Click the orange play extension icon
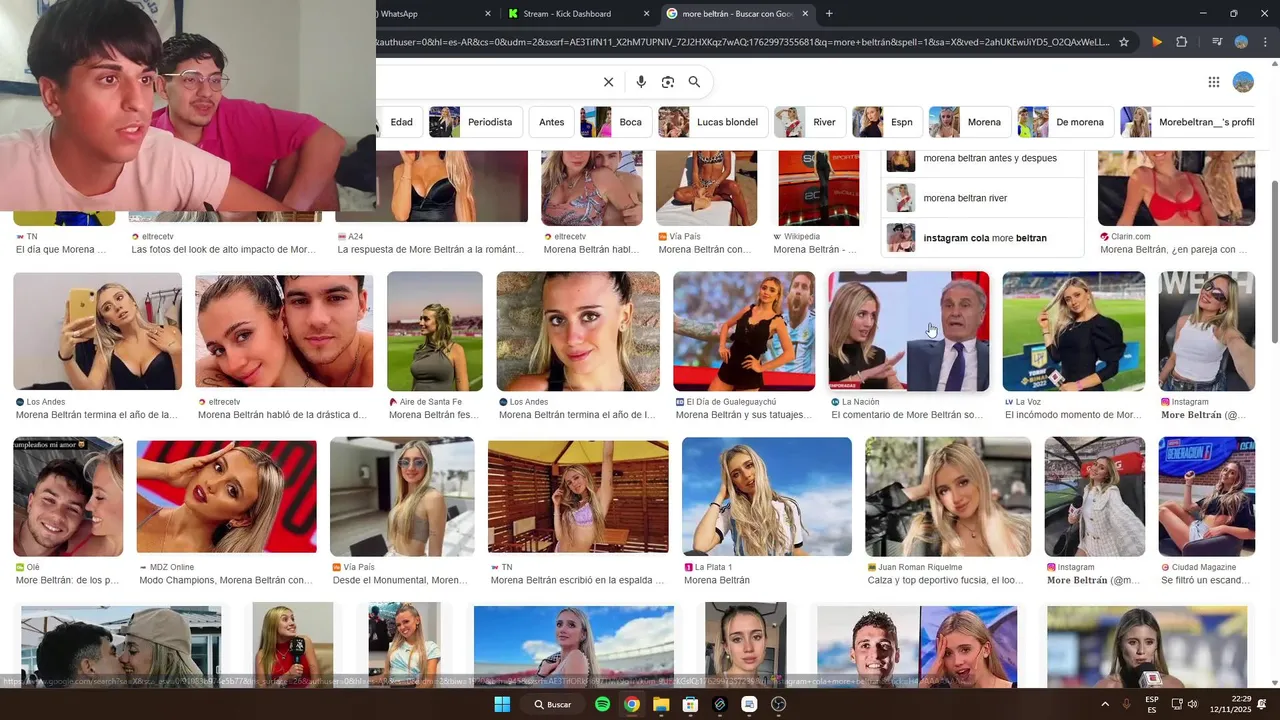1280x720 pixels. pos(1157,42)
